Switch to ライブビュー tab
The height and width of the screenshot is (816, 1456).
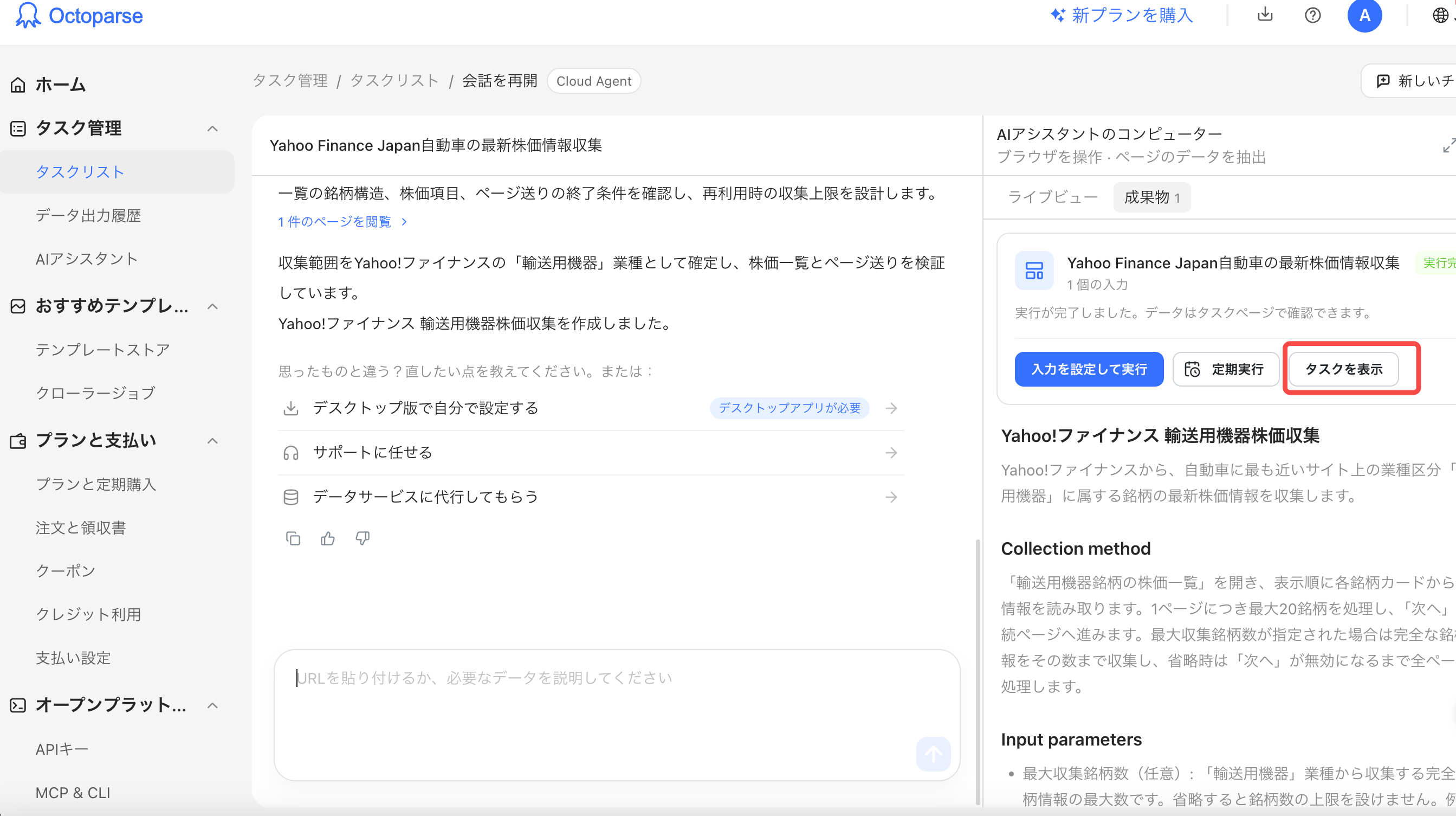pyautogui.click(x=1052, y=197)
